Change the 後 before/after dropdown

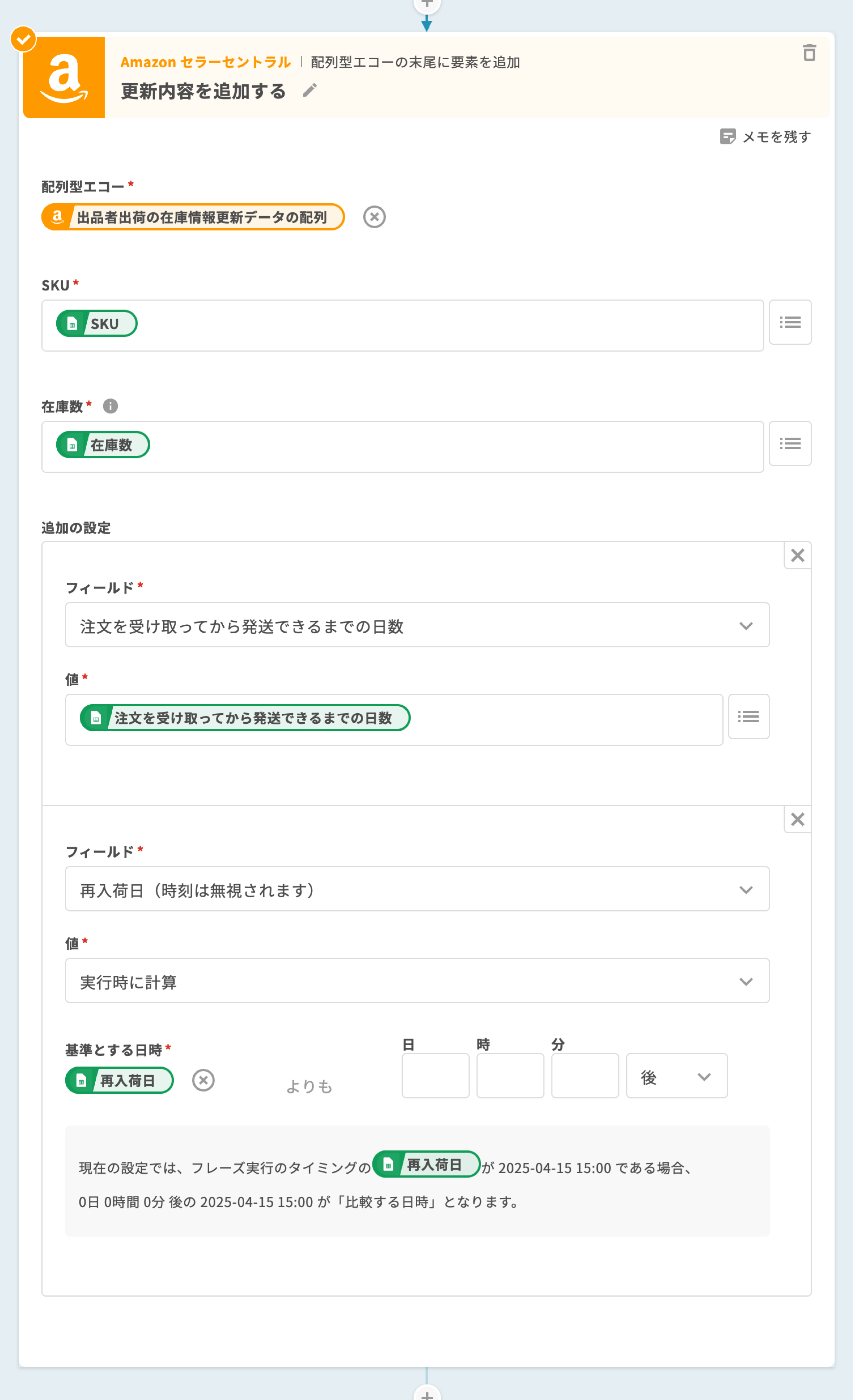(x=676, y=1076)
